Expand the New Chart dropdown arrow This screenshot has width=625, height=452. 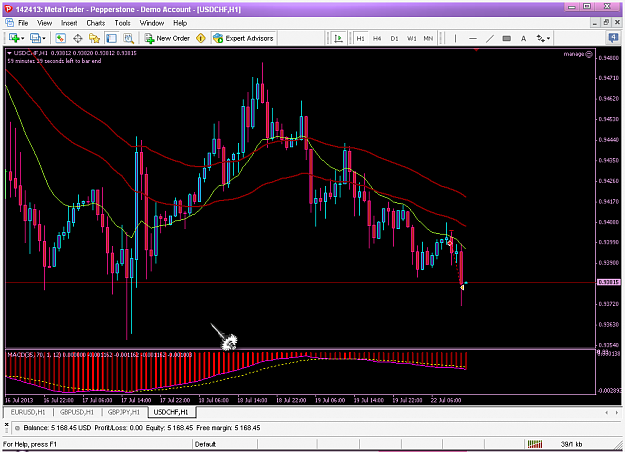[23, 39]
